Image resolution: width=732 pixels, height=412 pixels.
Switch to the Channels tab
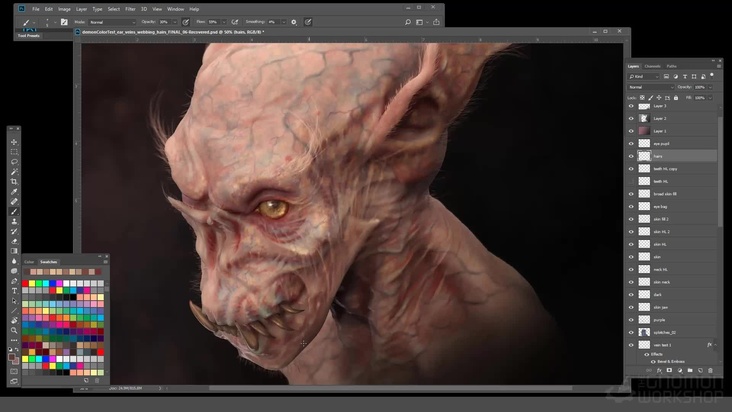653,66
